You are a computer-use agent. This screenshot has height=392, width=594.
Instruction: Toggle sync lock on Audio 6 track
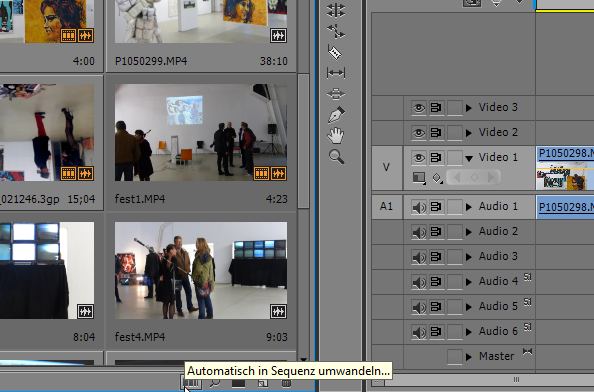436,332
